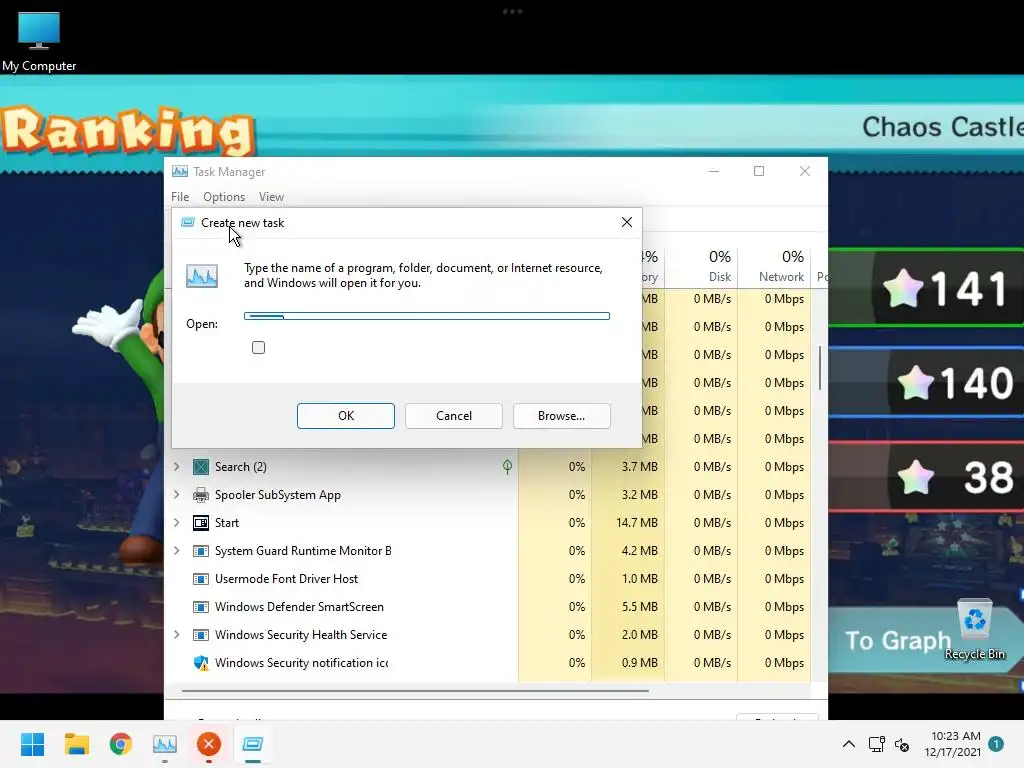This screenshot has width=1024, height=768.
Task: Expand Spooler SubSystem App row
Action: [x=176, y=494]
